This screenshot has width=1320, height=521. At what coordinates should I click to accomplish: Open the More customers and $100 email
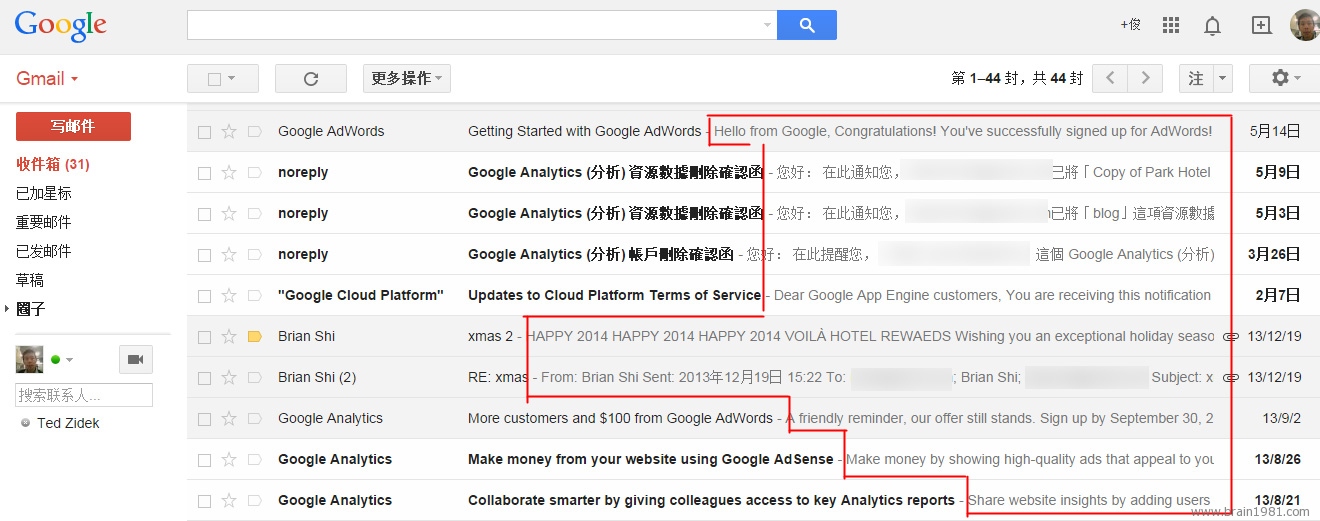tap(620, 418)
